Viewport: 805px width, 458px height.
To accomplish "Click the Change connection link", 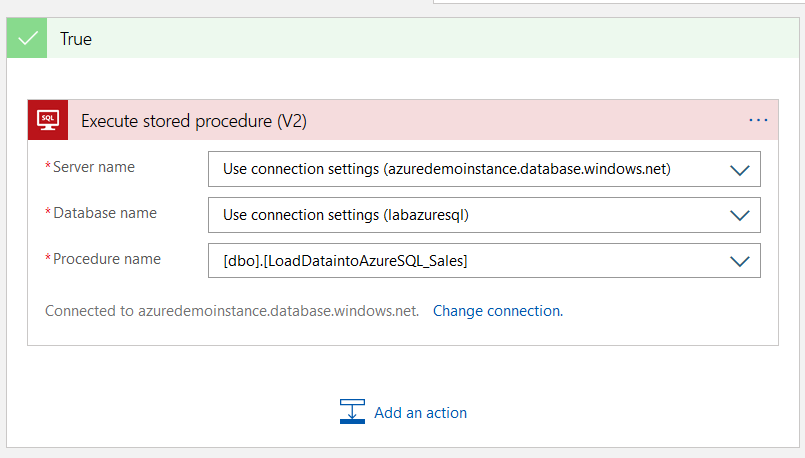I will point(496,311).
